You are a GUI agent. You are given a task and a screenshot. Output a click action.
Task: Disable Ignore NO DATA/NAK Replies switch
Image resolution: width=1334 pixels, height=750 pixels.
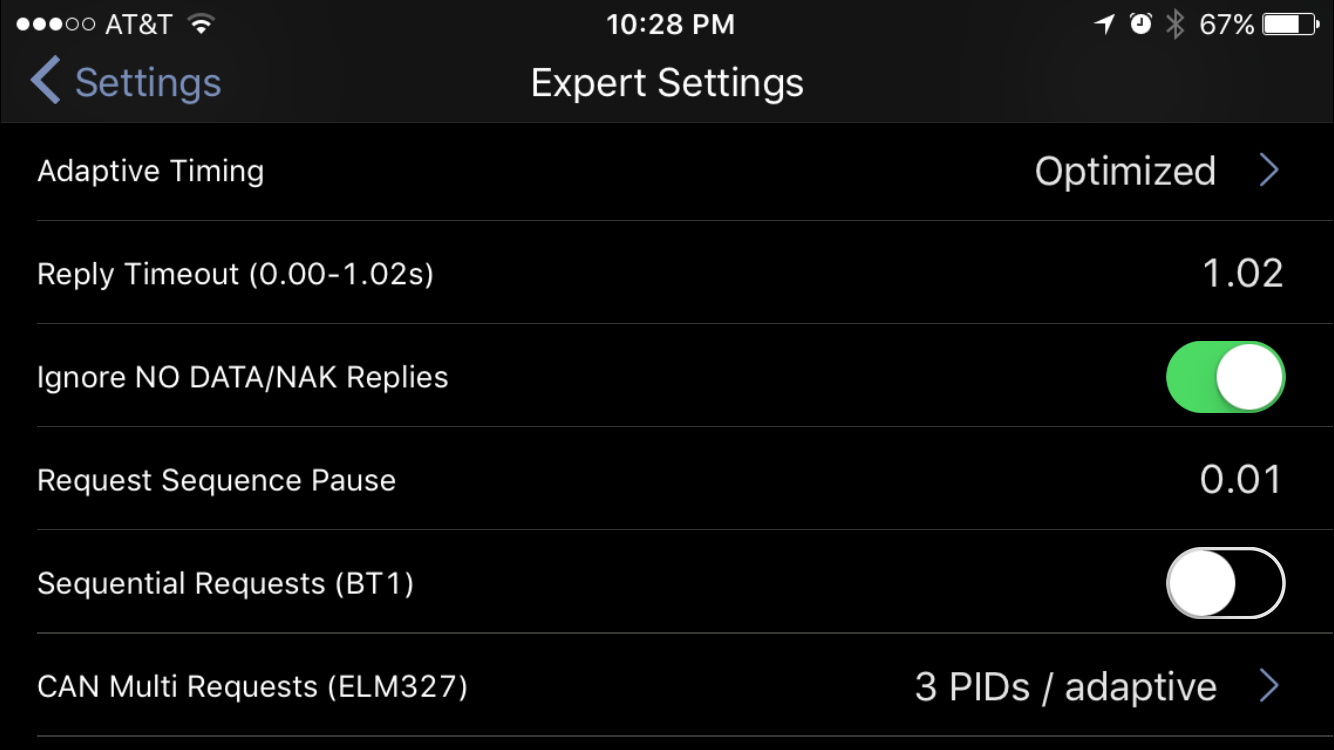coord(1225,377)
